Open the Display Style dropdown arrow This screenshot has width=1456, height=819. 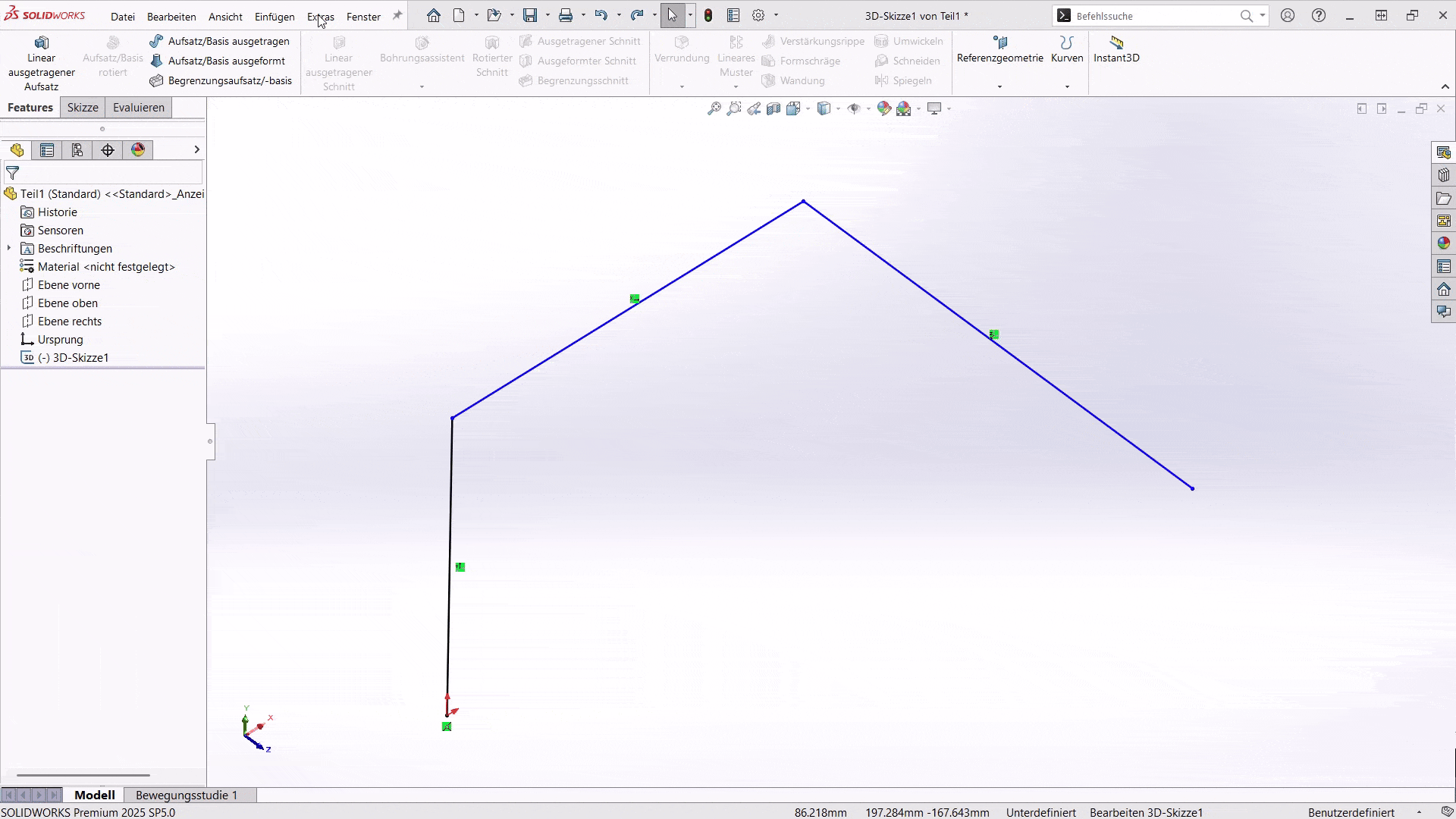[838, 108]
